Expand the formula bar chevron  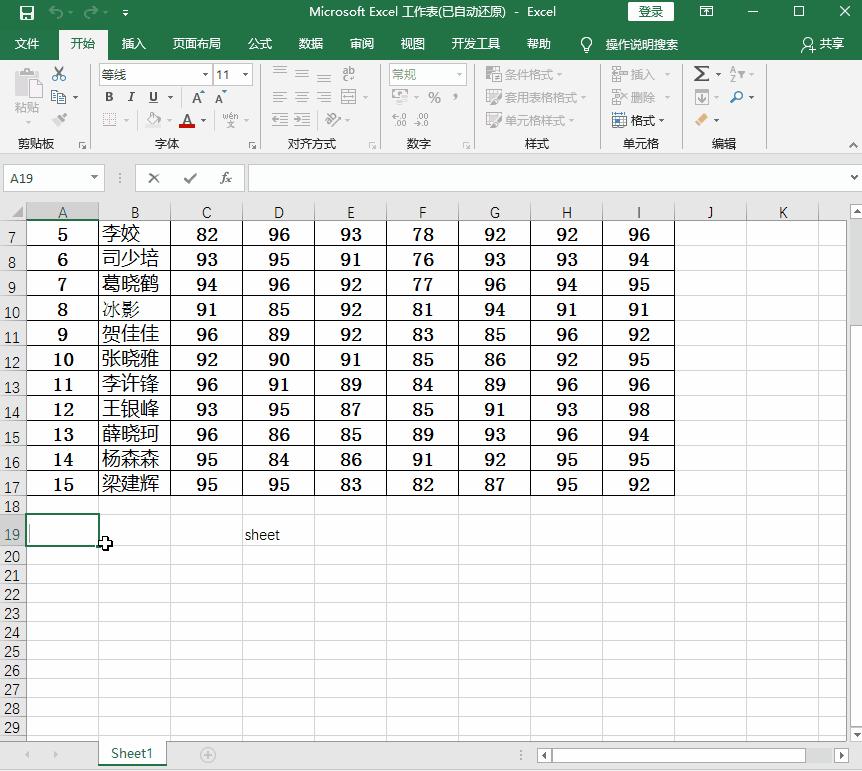pos(854,178)
